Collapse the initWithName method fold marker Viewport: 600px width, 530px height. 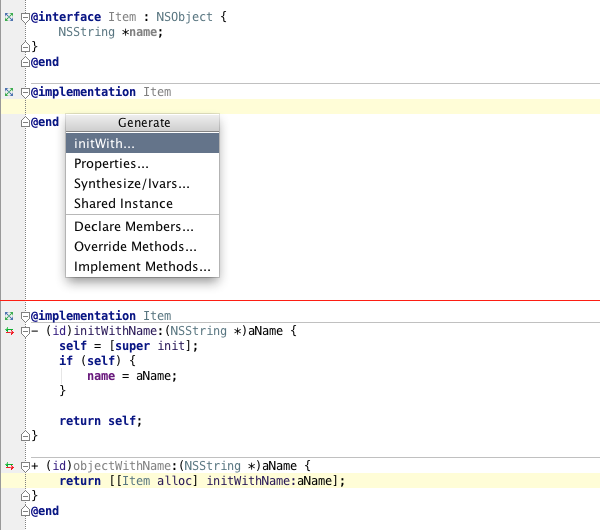tap(25, 331)
